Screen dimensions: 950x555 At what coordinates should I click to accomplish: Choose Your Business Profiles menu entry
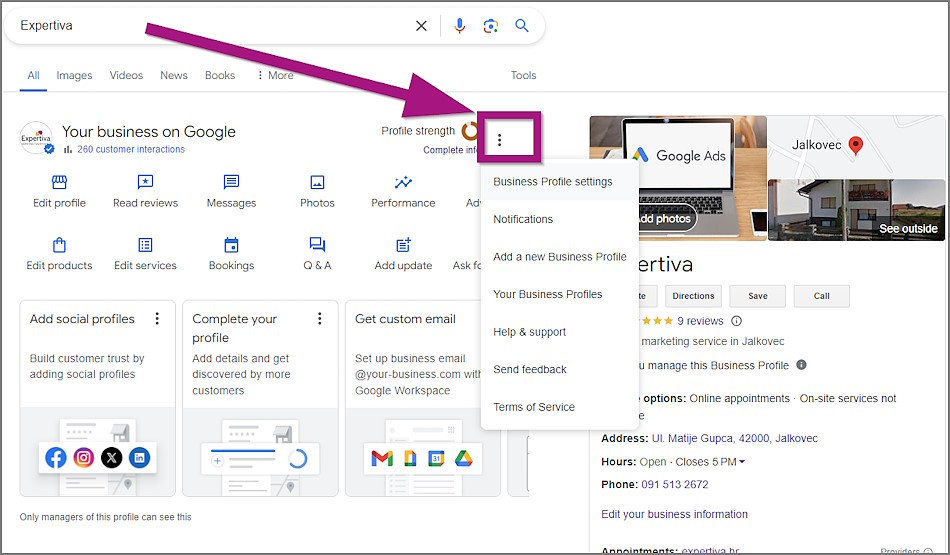[559, 294]
